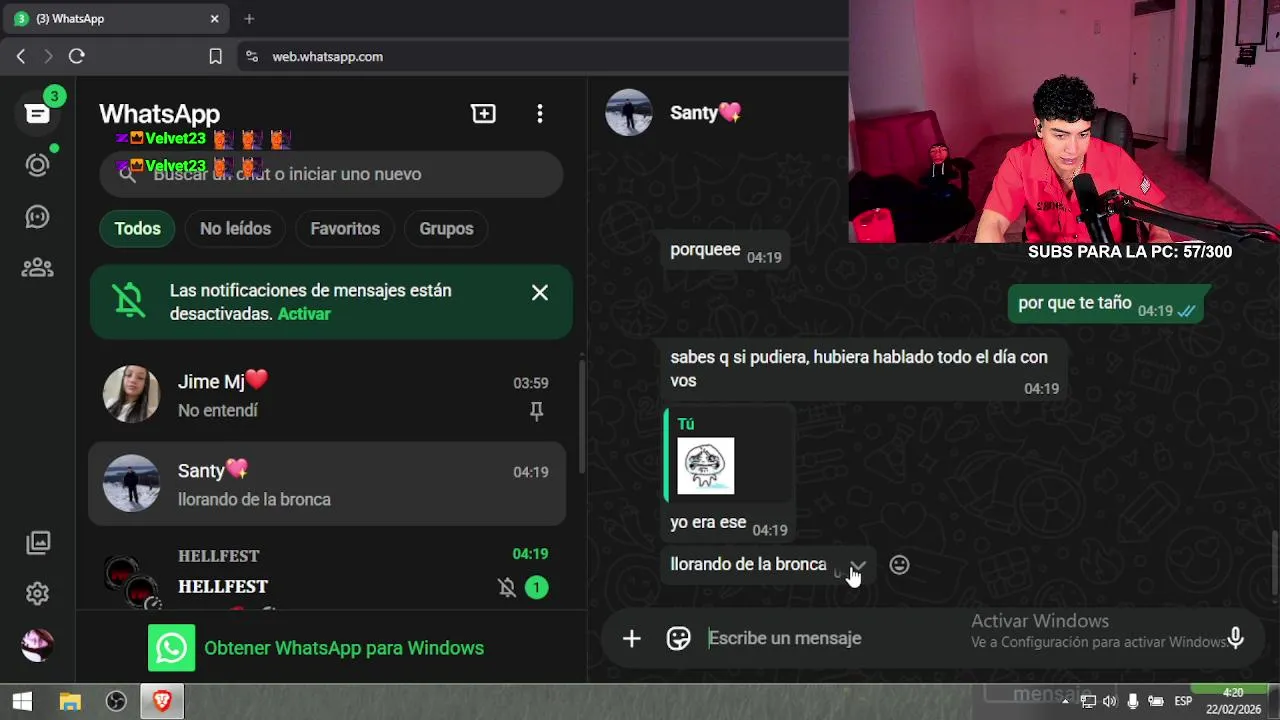The image size is (1280, 720).
Task: Open the Communities icon in sidebar
Action: pyautogui.click(x=38, y=268)
